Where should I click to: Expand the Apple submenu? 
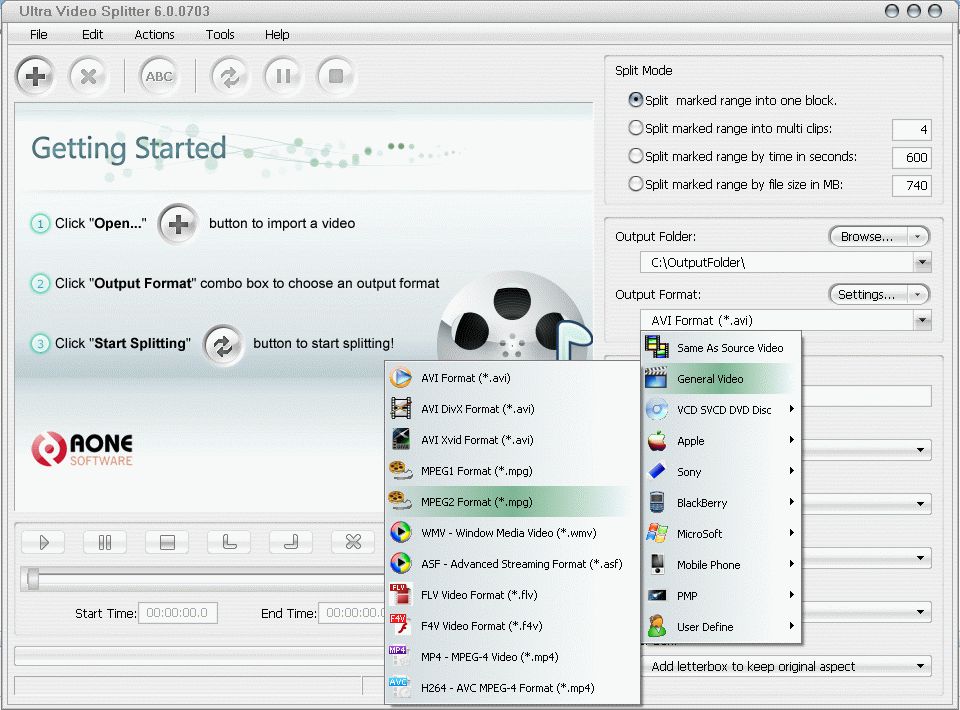point(721,441)
